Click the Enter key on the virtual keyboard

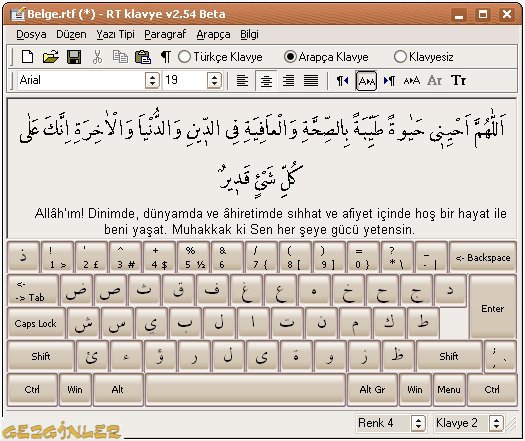(492, 308)
